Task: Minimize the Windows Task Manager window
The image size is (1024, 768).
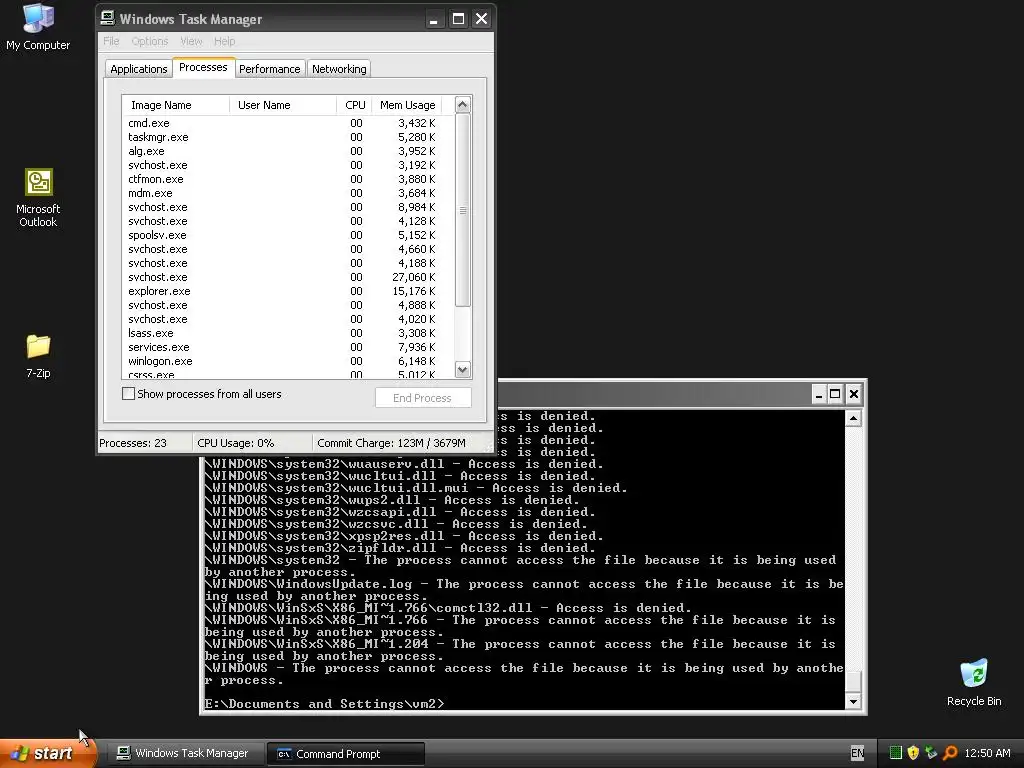Action: pos(434,19)
